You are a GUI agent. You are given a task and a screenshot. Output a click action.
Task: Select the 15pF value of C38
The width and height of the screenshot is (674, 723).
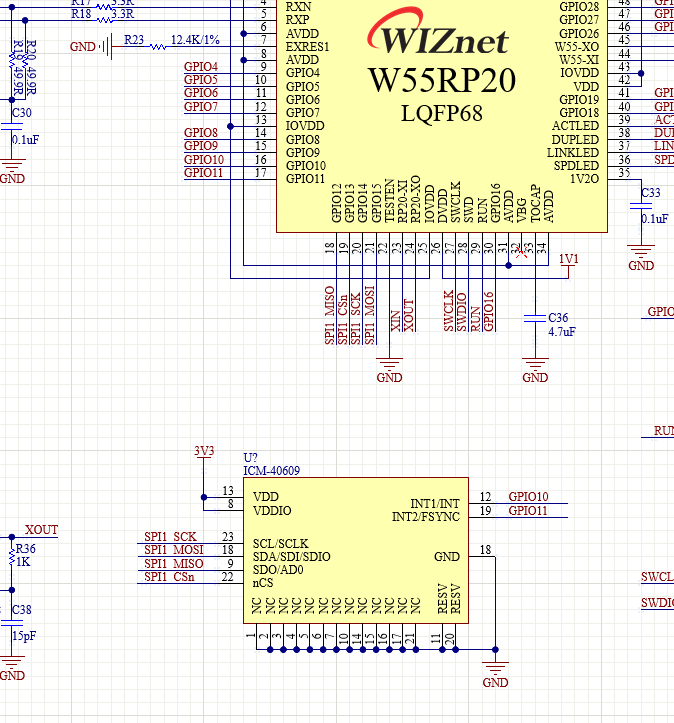click(x=24, y=636)
